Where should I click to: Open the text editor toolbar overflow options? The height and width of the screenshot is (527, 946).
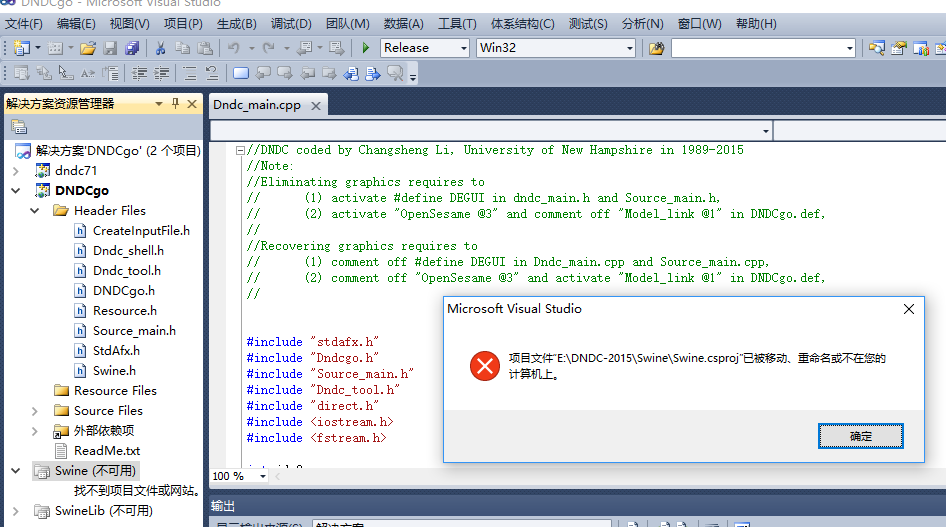(x=413, y=77)
